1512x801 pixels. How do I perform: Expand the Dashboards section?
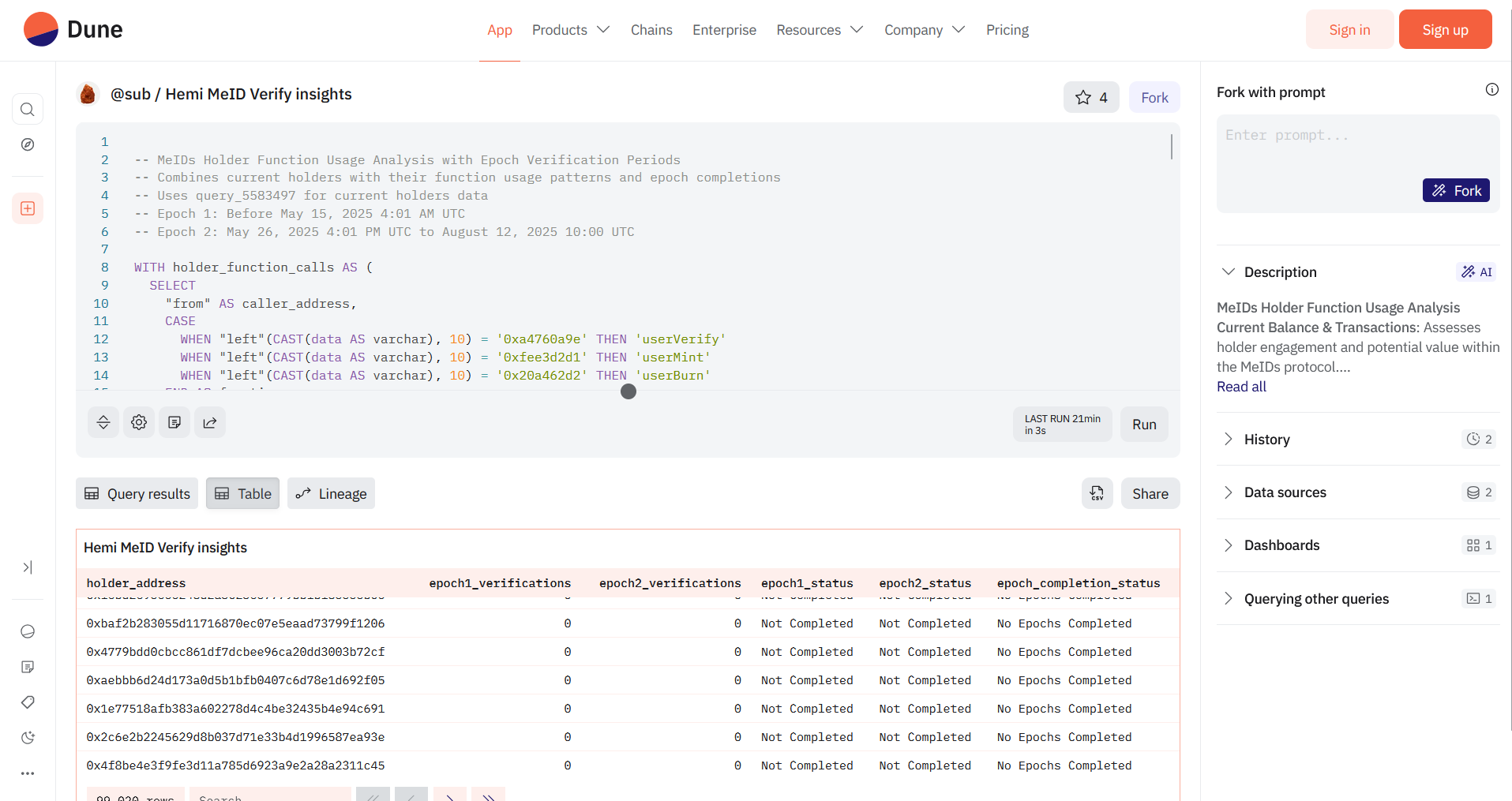click(1228, 545)
